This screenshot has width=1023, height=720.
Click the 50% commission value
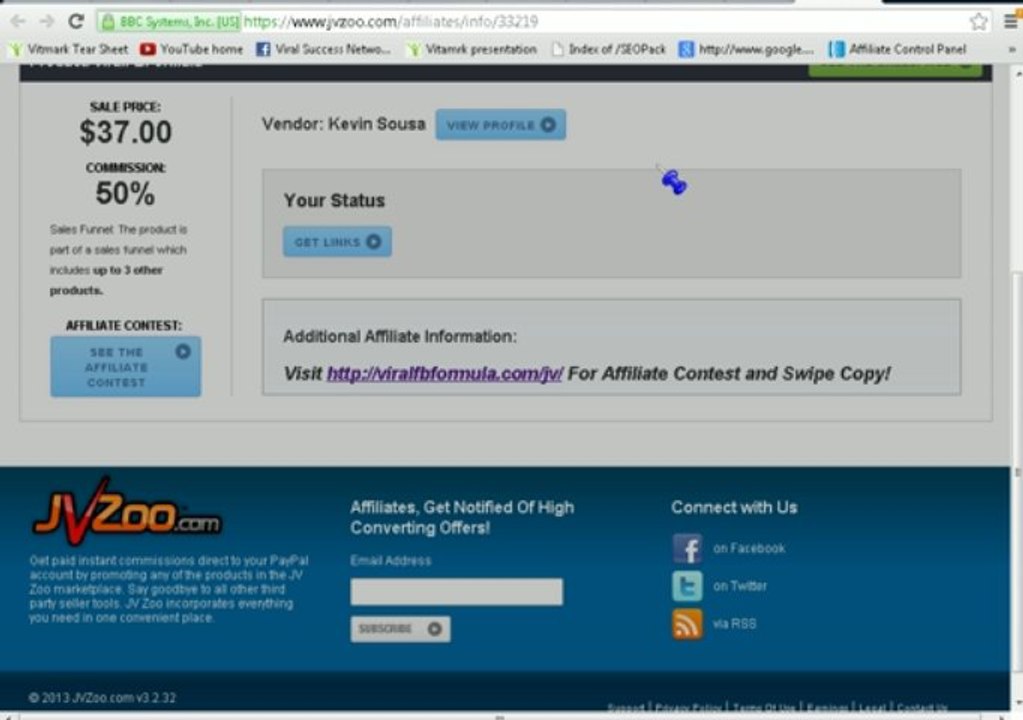coord(125,193)
